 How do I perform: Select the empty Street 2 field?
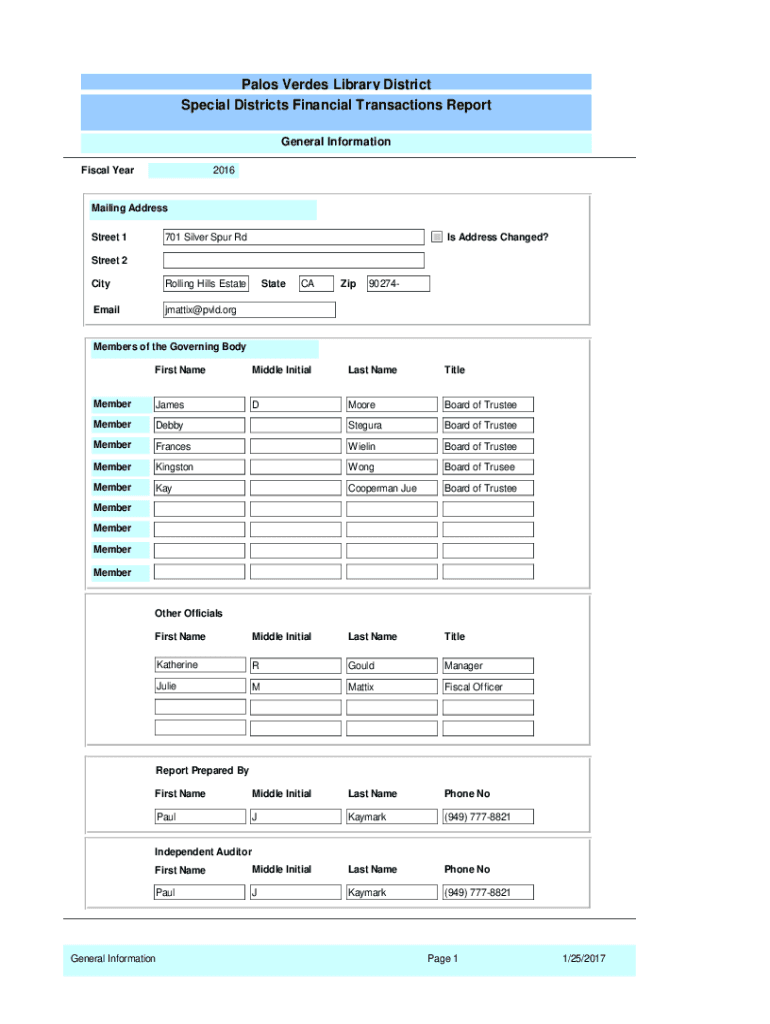(293, 261)
